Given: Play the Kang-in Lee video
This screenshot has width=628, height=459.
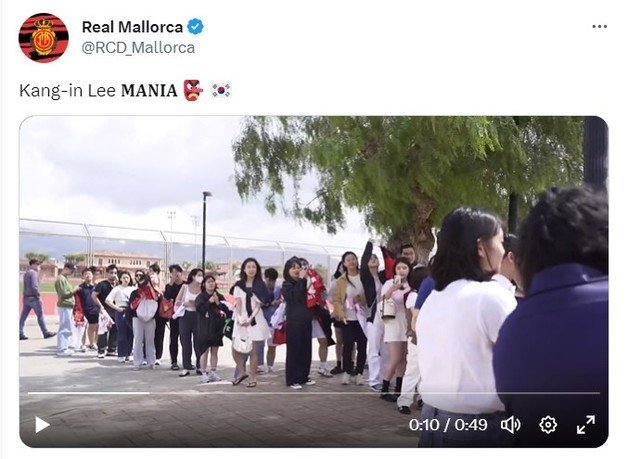Looking at the screenshot, I should (x=42, y=425).
